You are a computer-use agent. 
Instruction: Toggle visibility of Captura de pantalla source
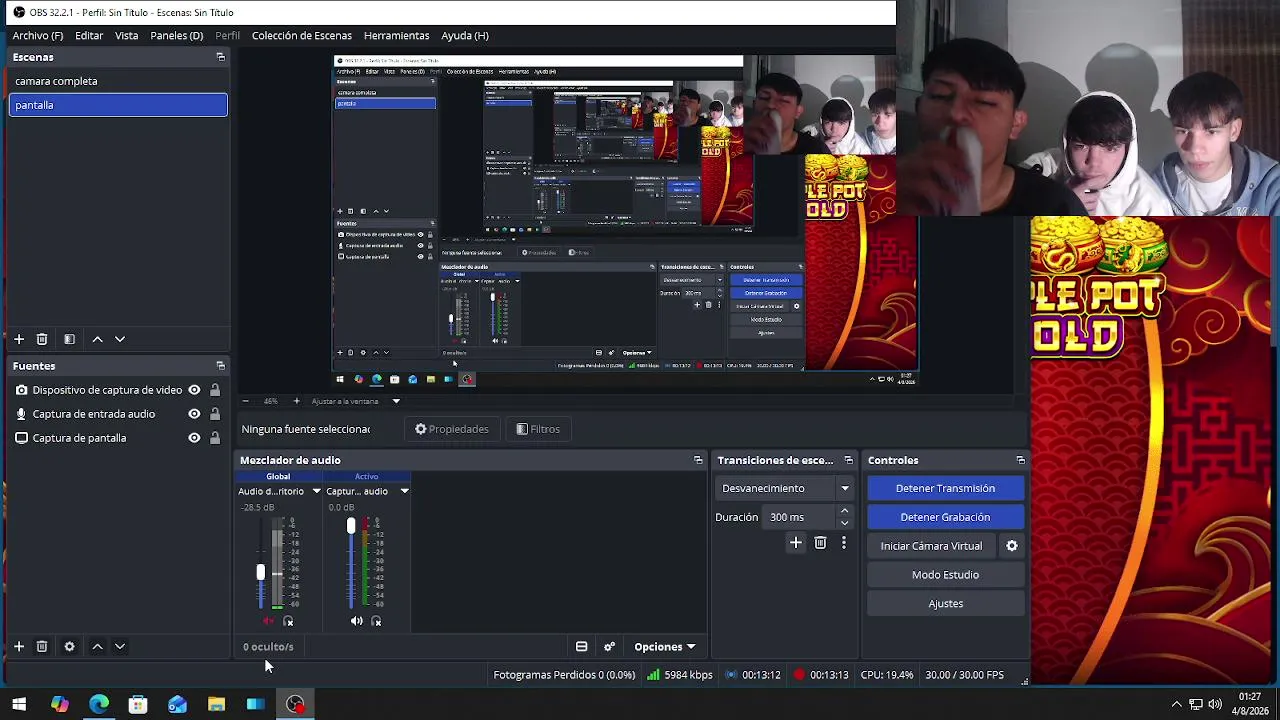coord(194,438)
